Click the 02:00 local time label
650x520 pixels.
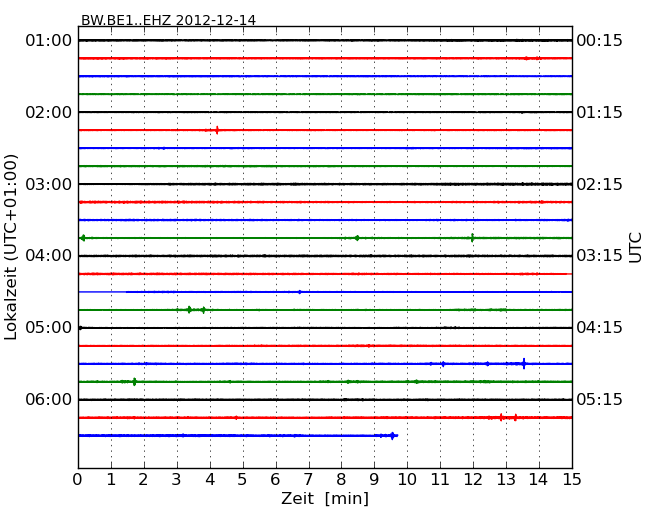[x=49, y=112]
